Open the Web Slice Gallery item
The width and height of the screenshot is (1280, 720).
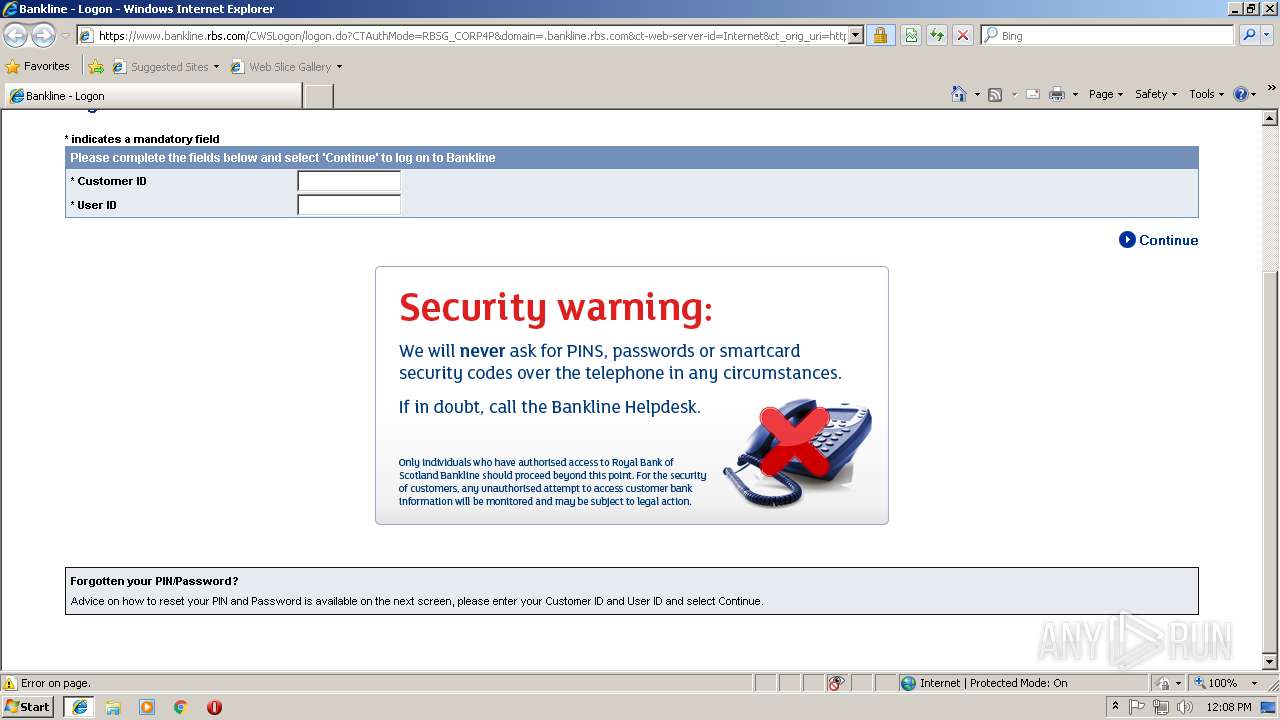click(286, 67)
